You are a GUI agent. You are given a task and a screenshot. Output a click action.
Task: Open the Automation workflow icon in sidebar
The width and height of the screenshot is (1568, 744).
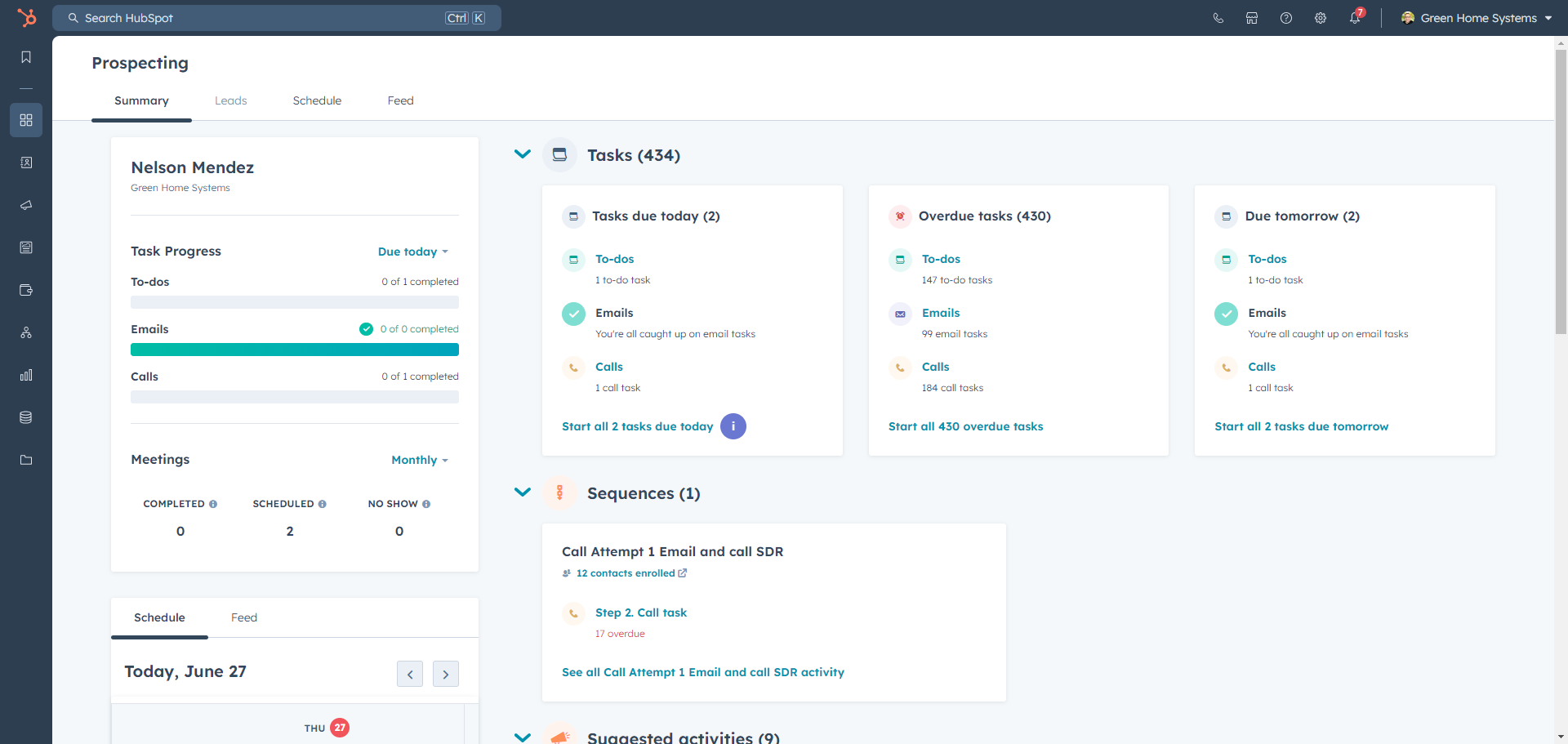tap(26, 332)
